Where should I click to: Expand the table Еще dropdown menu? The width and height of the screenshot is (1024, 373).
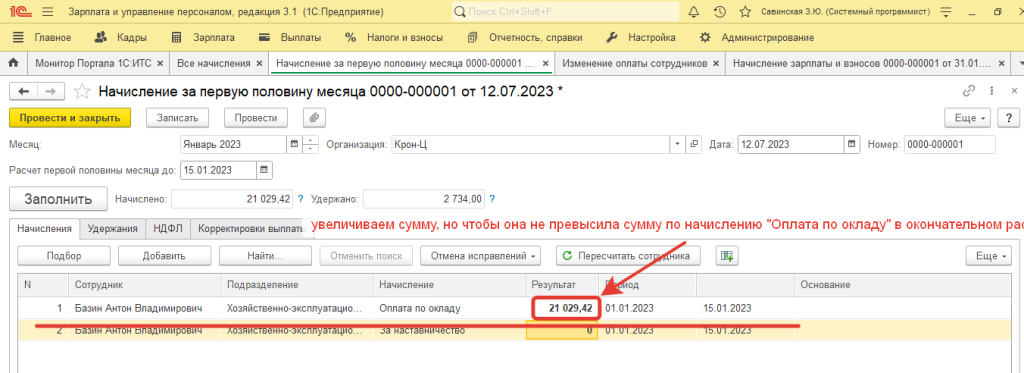point(989,256)
